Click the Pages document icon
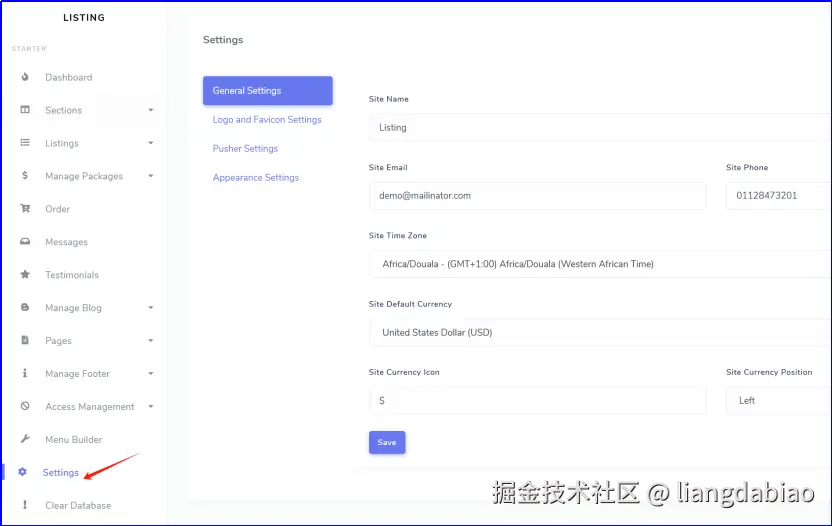 tap(25, 340)
